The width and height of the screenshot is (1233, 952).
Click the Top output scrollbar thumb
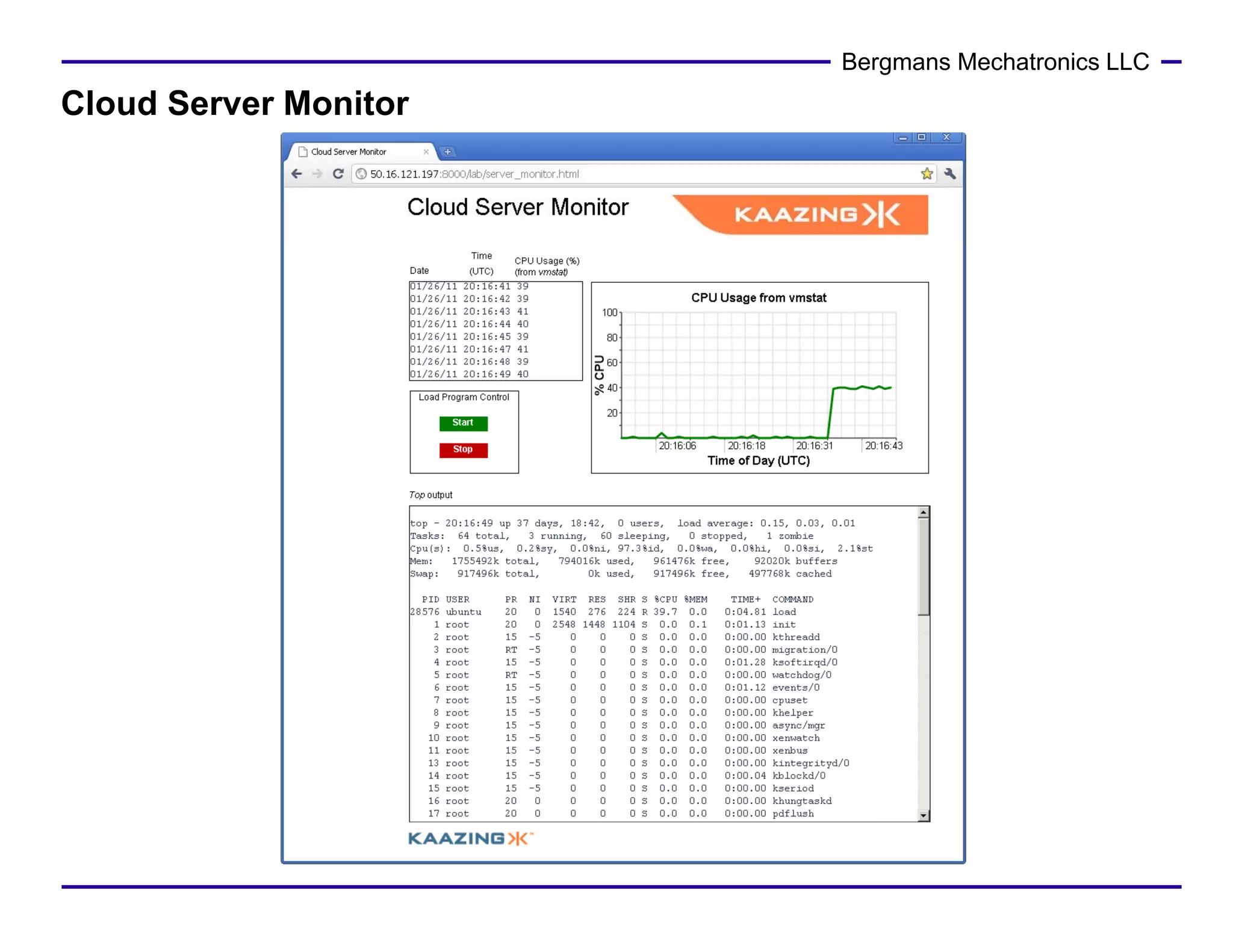pyautogui.click(x=924, y=567)
